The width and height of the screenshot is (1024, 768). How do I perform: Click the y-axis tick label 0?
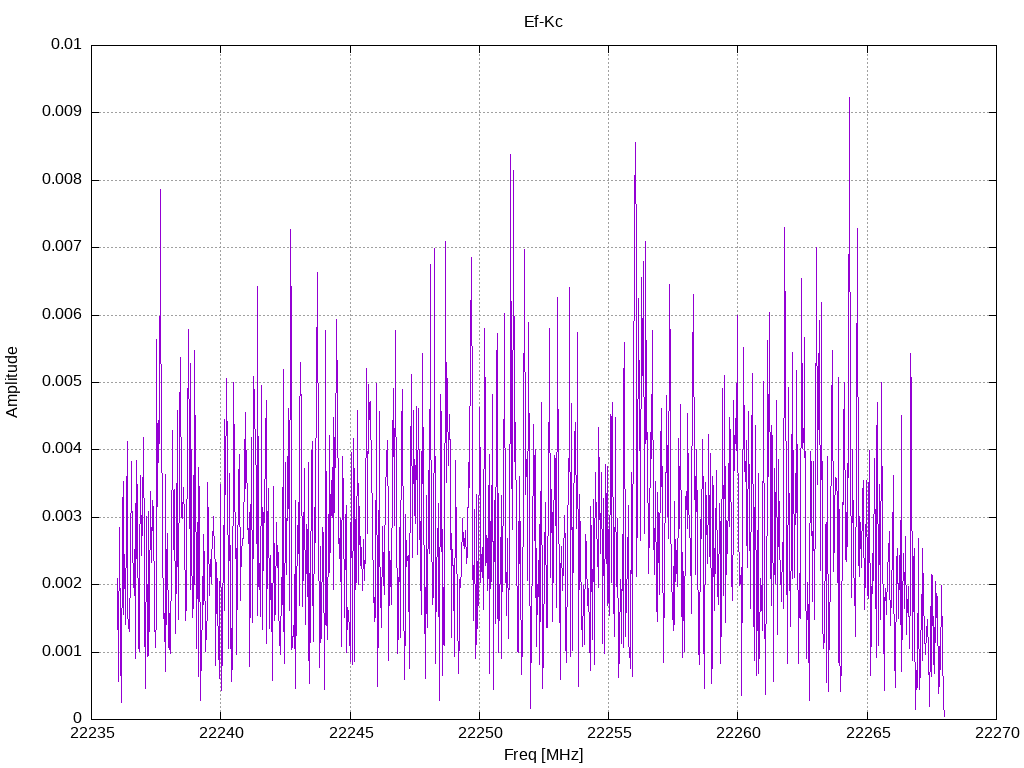pos(77,719)
